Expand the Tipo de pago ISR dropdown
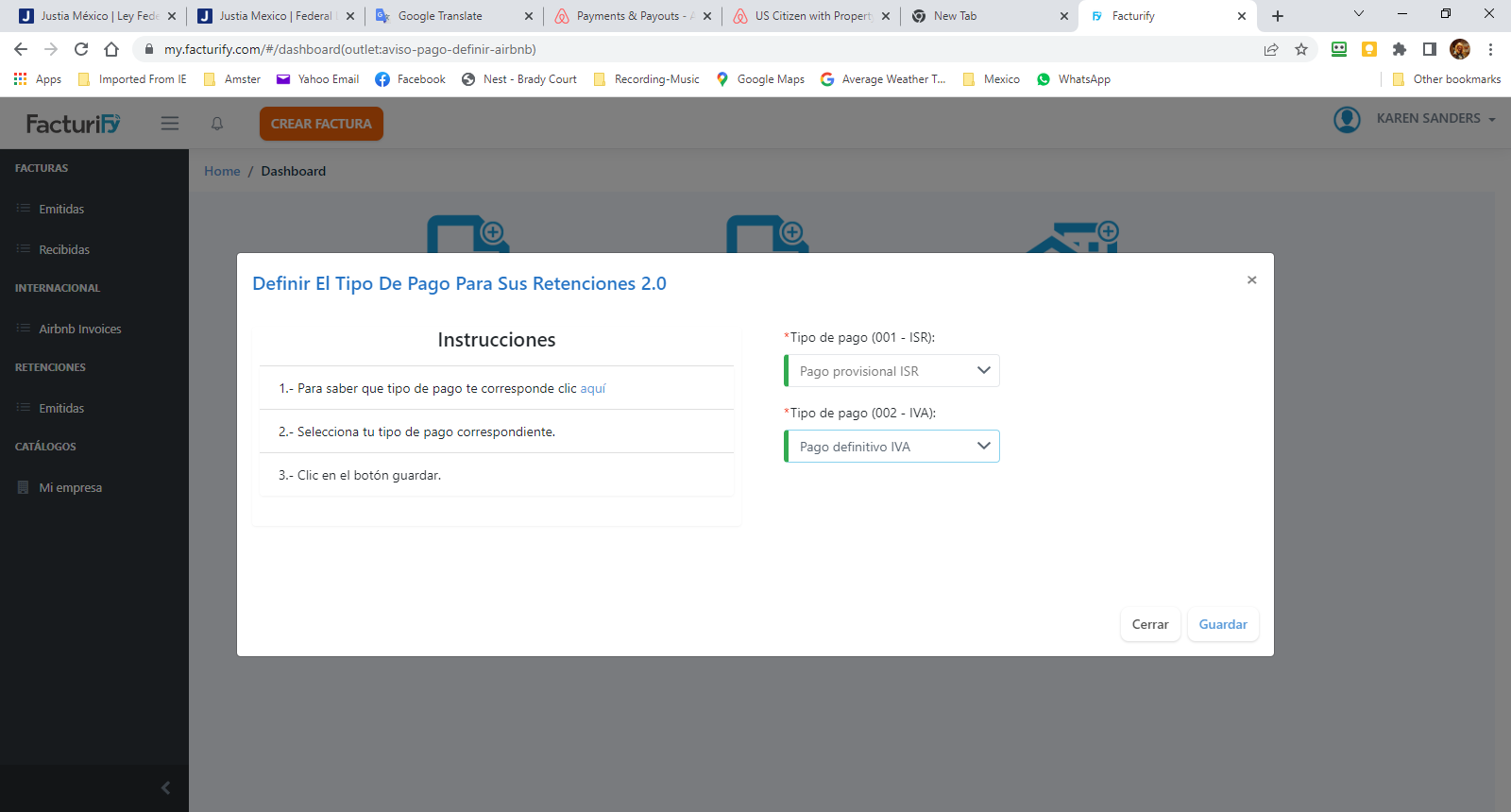 pyautogui.click(x=891, y=371)
